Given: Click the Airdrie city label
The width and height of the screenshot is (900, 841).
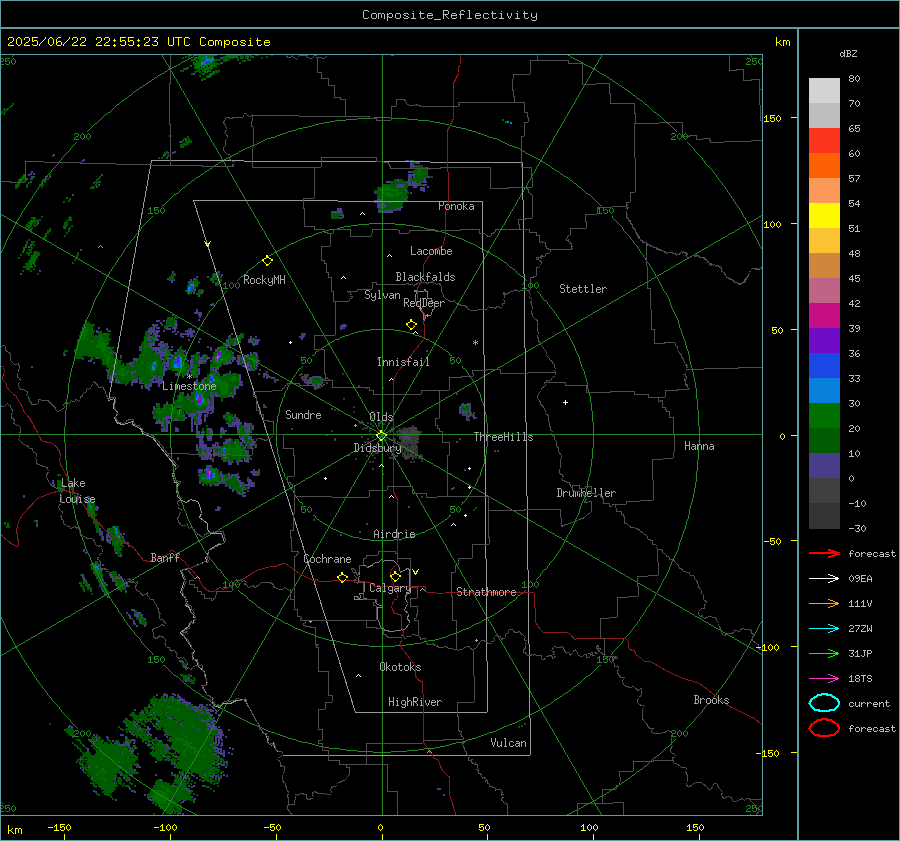Looking at the screenshot, I should pos(394,534).
